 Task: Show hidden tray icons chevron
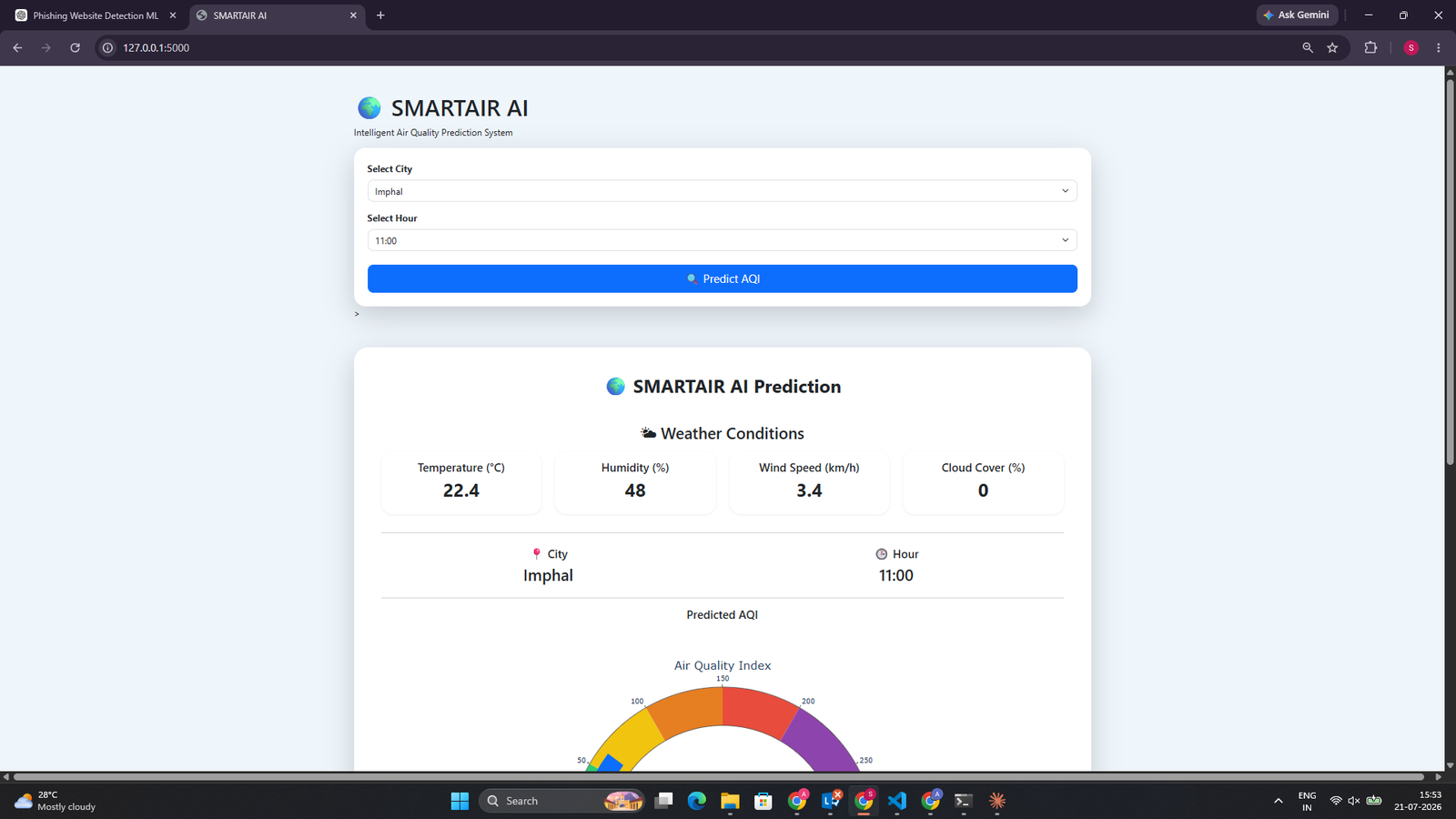point(1279,801)
